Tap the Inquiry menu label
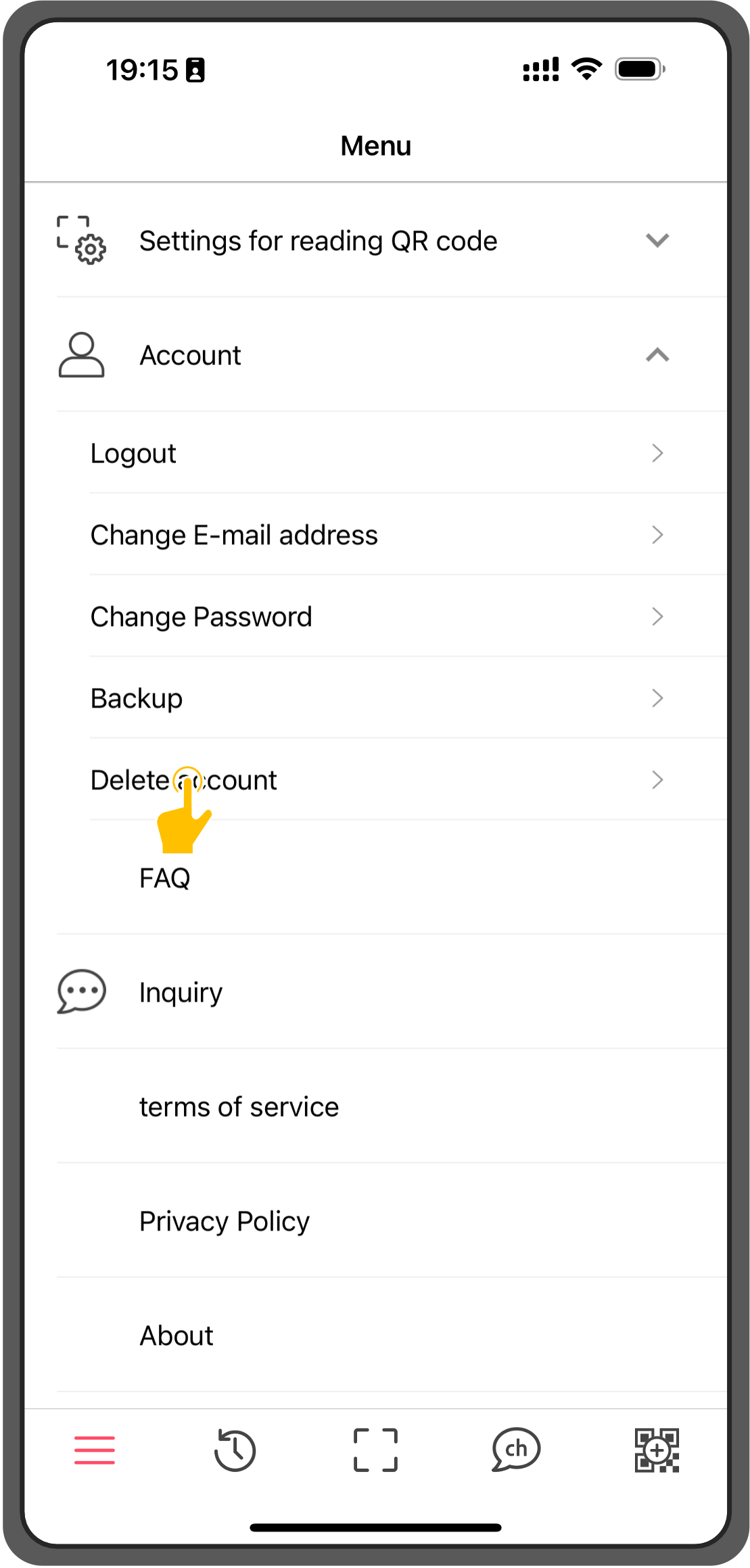The width and height of the screenshot is (750, 1568). pos(181,992)
